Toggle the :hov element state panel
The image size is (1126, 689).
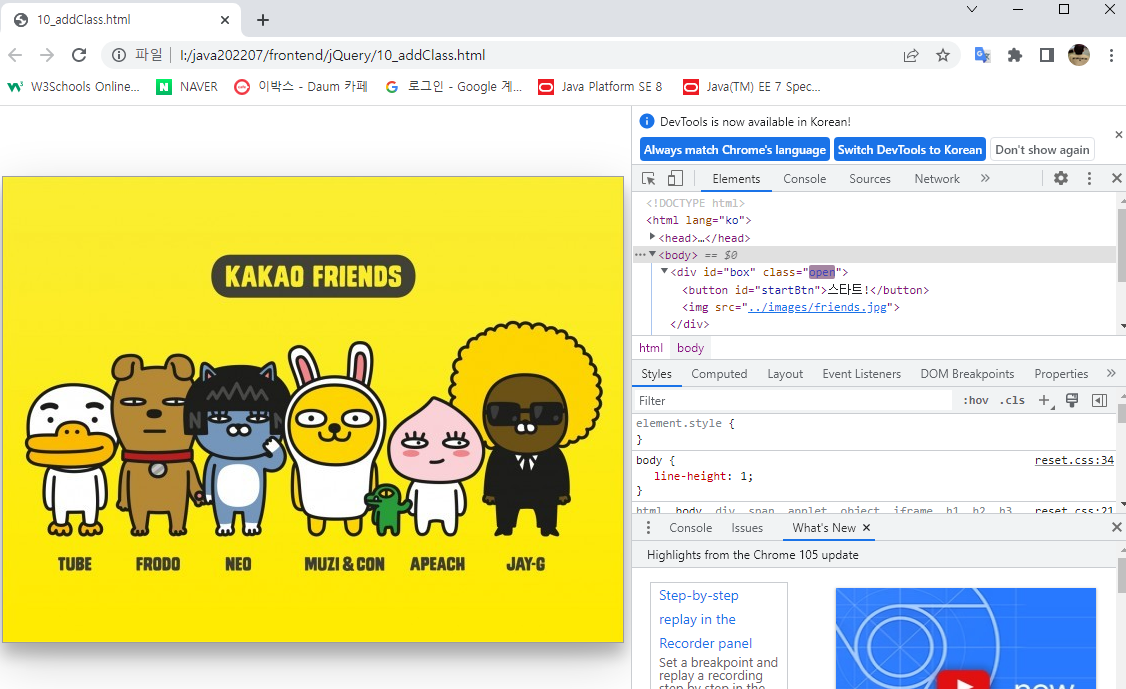(975, 400)
